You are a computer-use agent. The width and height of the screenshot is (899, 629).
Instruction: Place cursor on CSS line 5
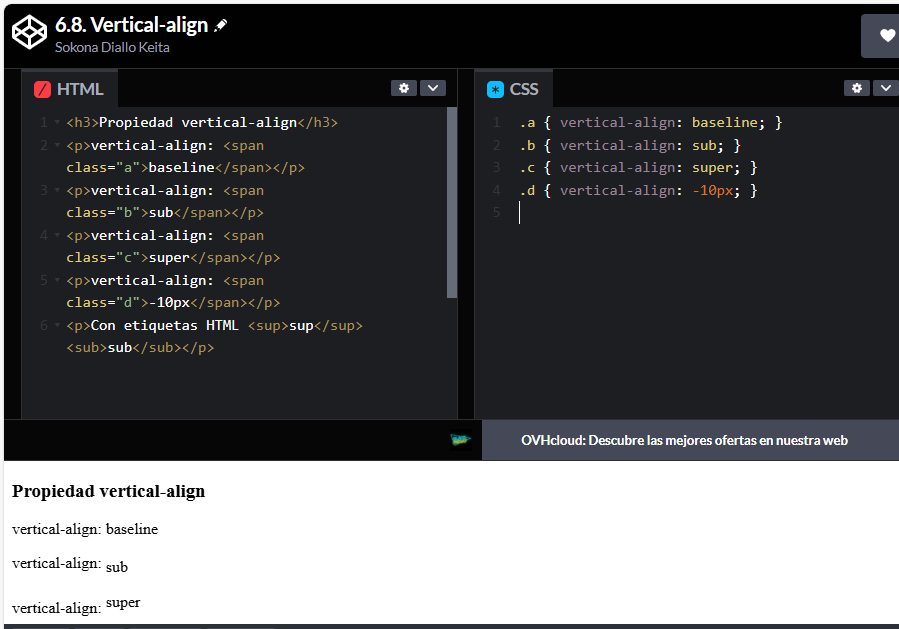(x=519, y=212)
